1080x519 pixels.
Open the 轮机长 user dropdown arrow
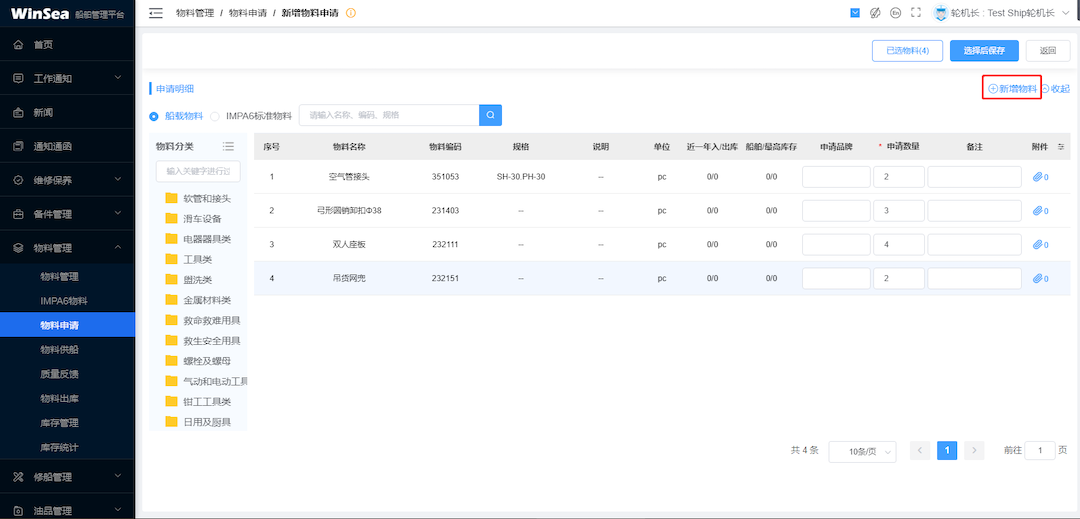(1065, 13)
